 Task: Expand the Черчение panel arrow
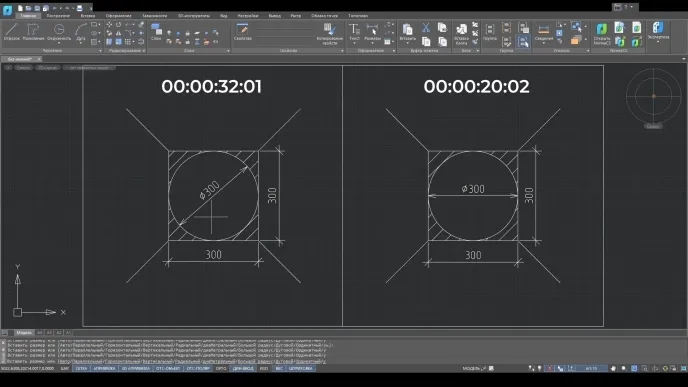point(100,51)
